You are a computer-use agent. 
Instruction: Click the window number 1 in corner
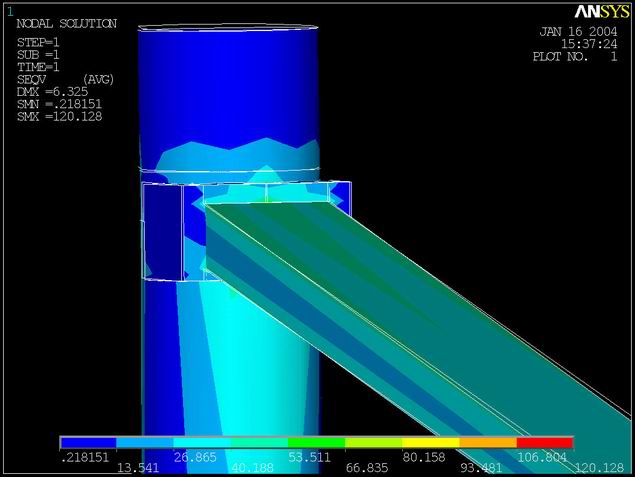10,12
